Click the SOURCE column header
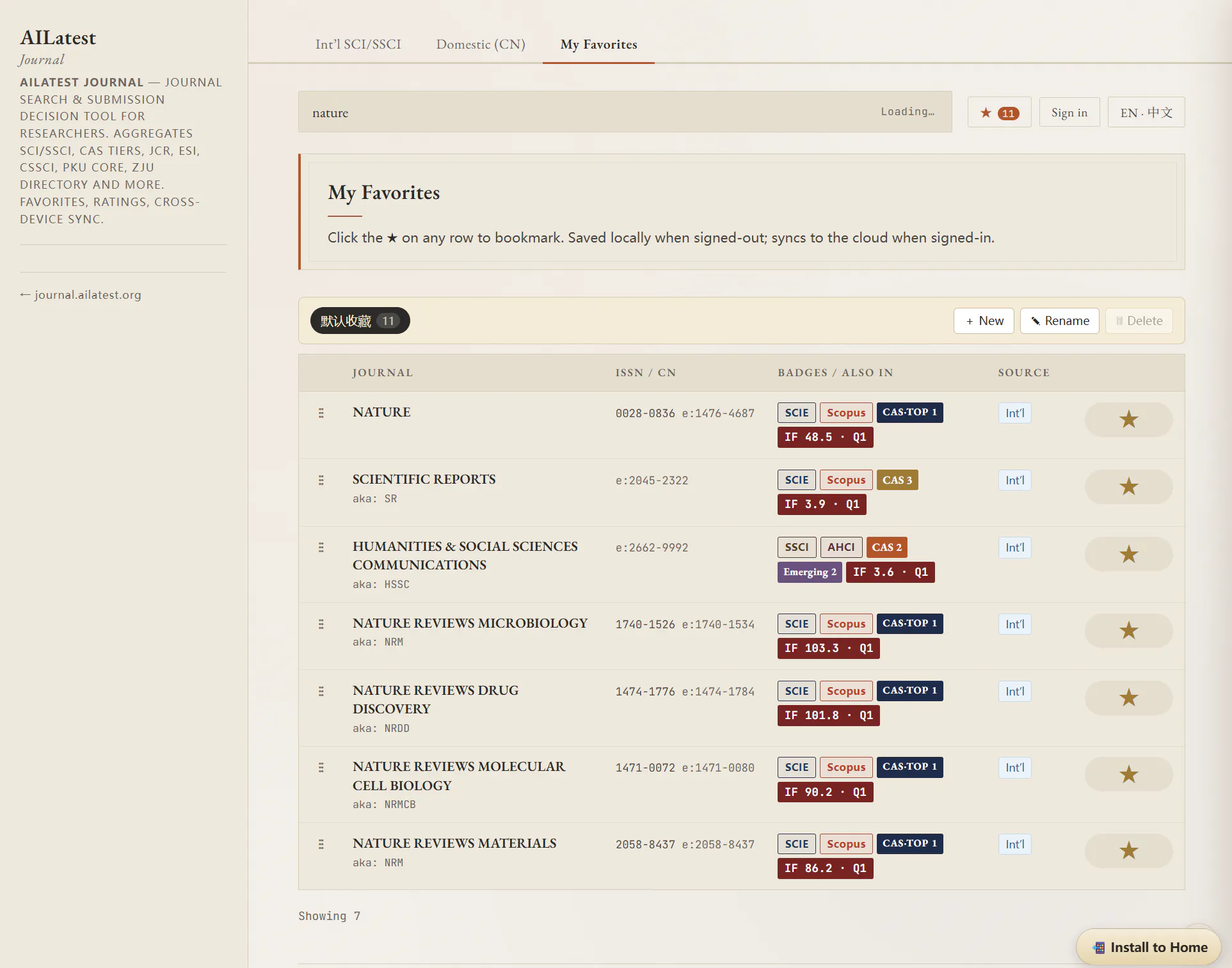1232x968 pixels. pyautogui.click(x=1023, y=372)
